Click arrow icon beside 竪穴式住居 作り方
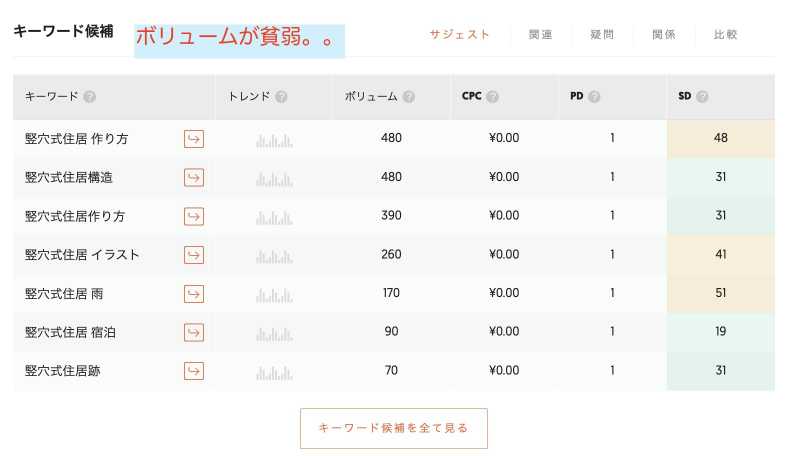Viewport: 796px width, 456px height. (194, 138)
